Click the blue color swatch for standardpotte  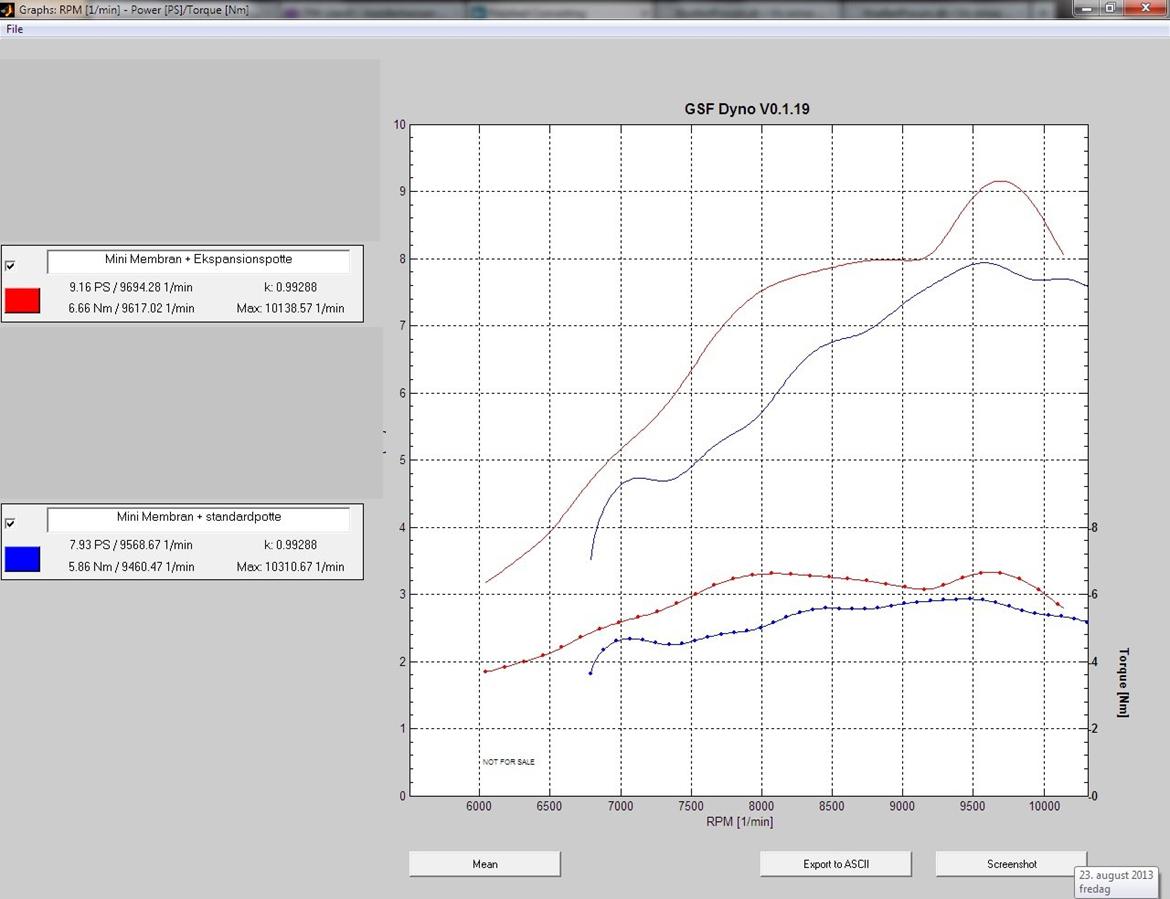click(x=22, y=558)
